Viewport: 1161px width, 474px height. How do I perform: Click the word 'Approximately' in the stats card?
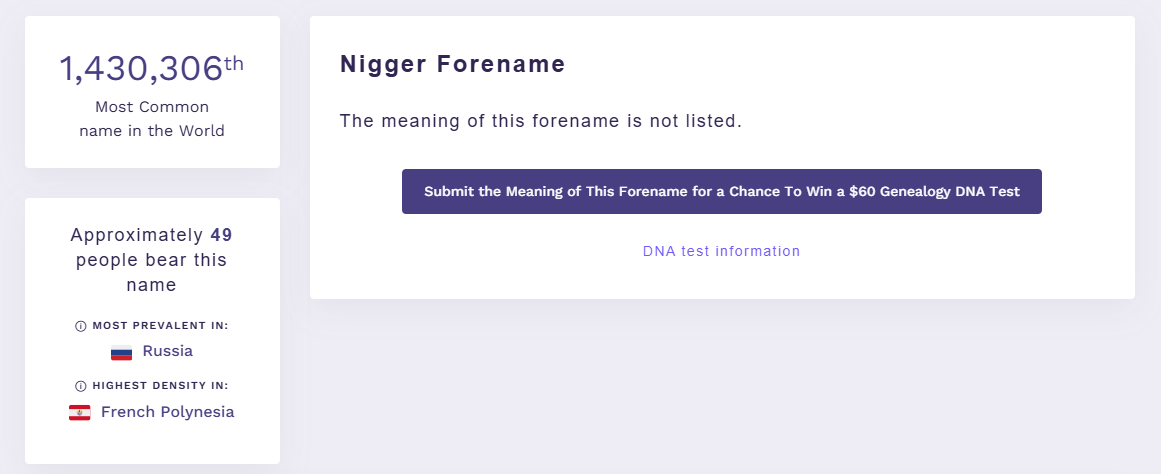136,236
